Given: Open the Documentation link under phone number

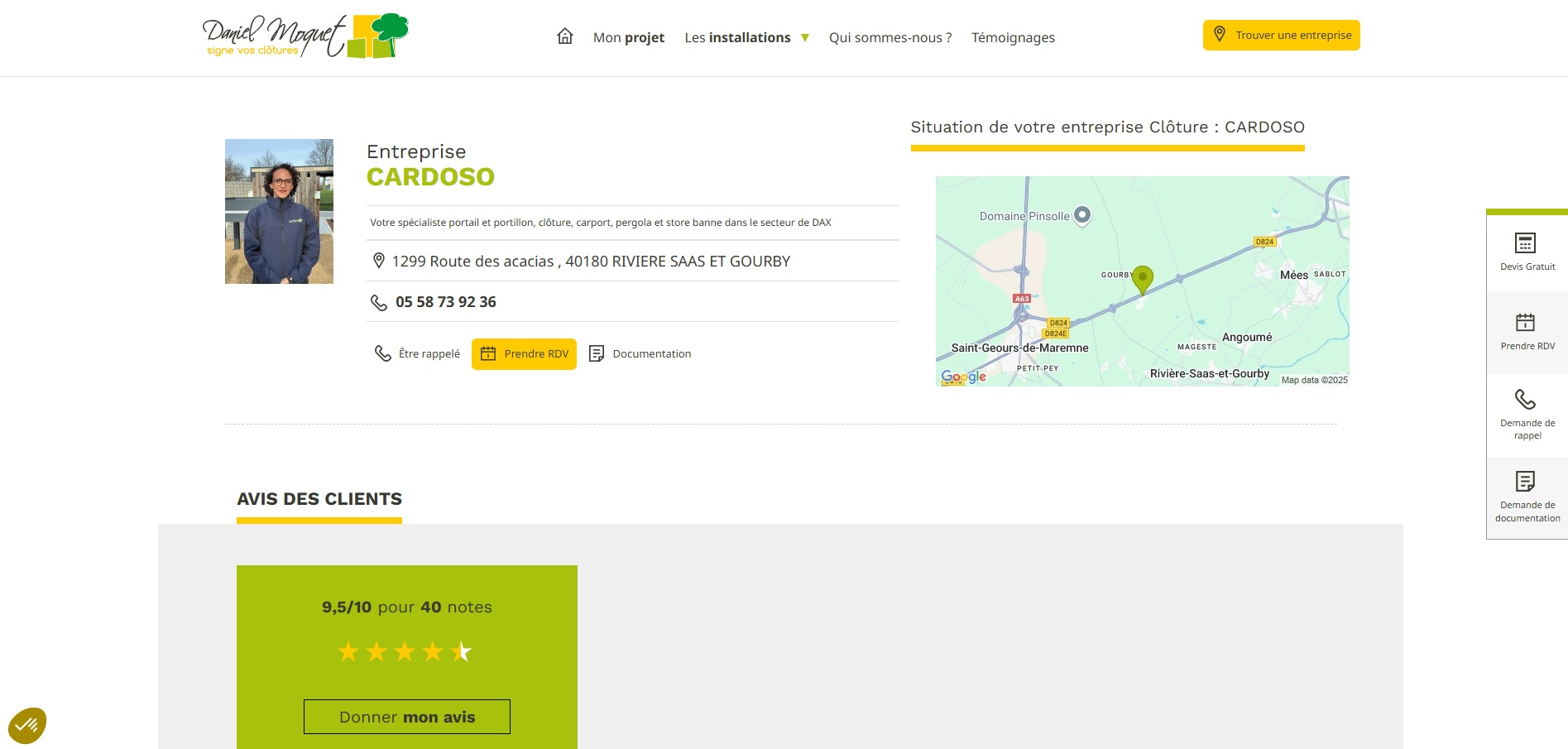Looking at the screenshot, I should tap(640, 354).
